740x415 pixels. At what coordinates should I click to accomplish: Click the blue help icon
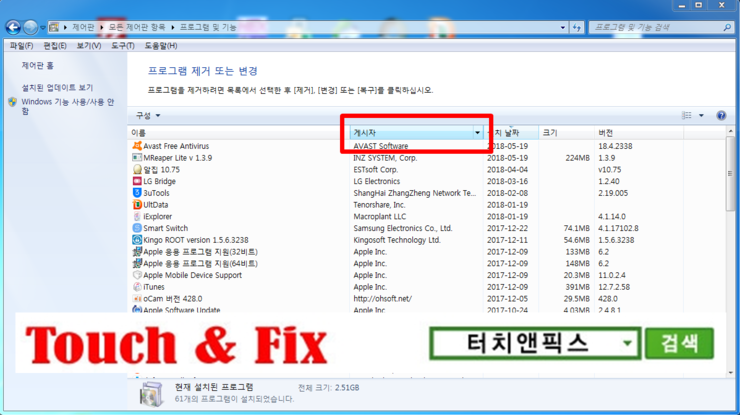point(721,116)
